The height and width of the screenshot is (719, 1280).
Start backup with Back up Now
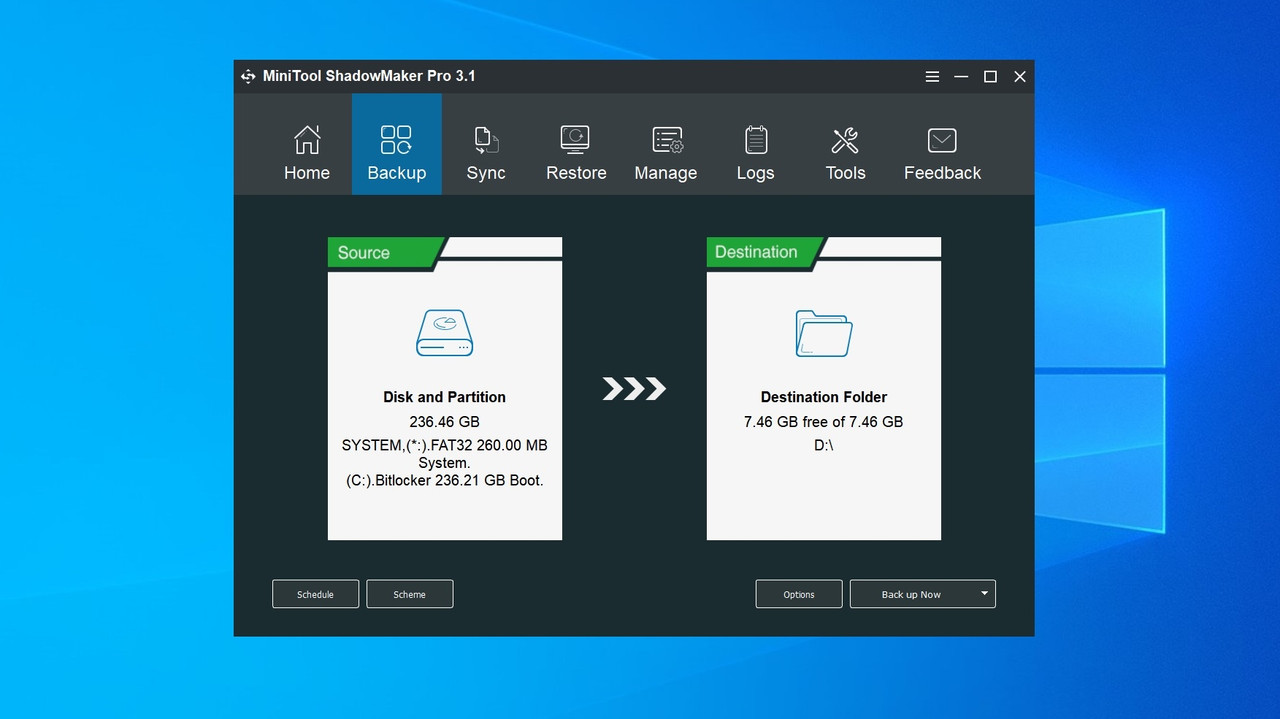point(911,594)
